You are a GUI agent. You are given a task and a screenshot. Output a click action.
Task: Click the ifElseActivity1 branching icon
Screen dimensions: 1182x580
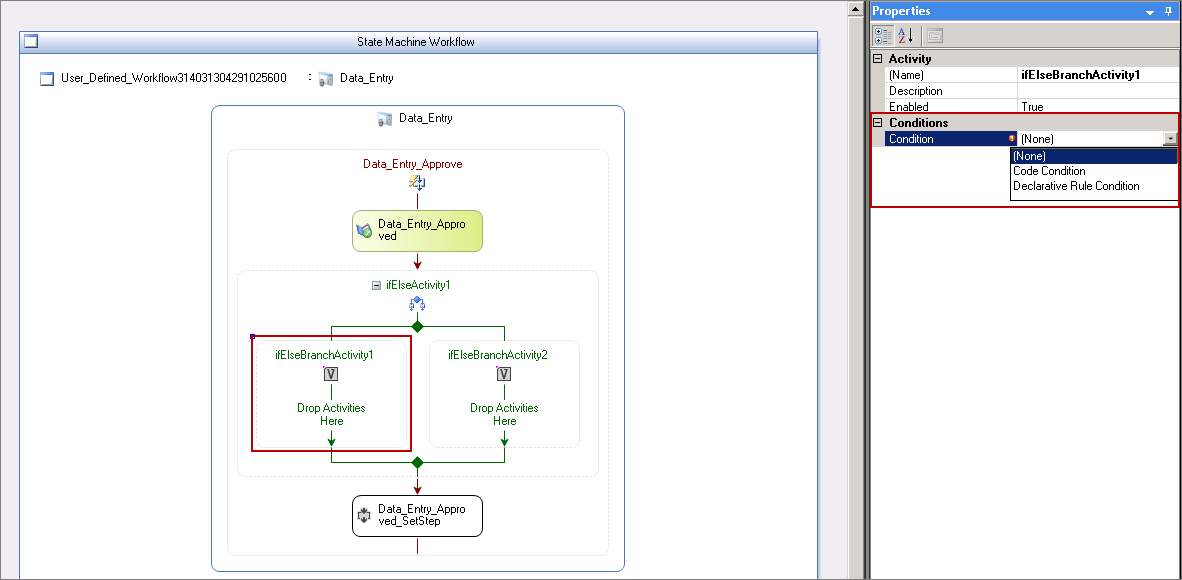click(417, 304)
